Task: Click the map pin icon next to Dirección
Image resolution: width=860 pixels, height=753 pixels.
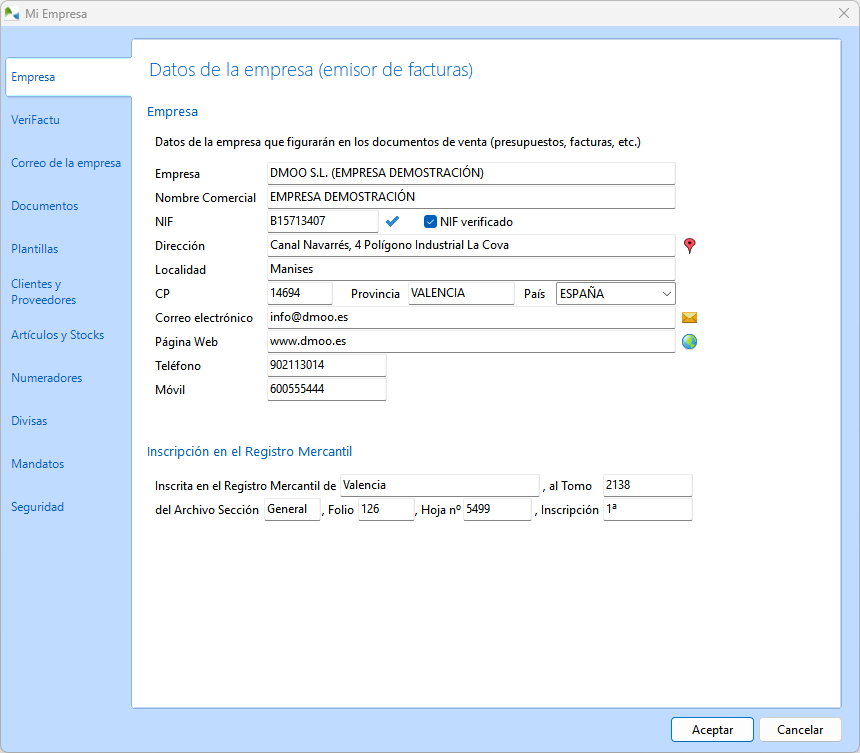Action: coord(689,245)
